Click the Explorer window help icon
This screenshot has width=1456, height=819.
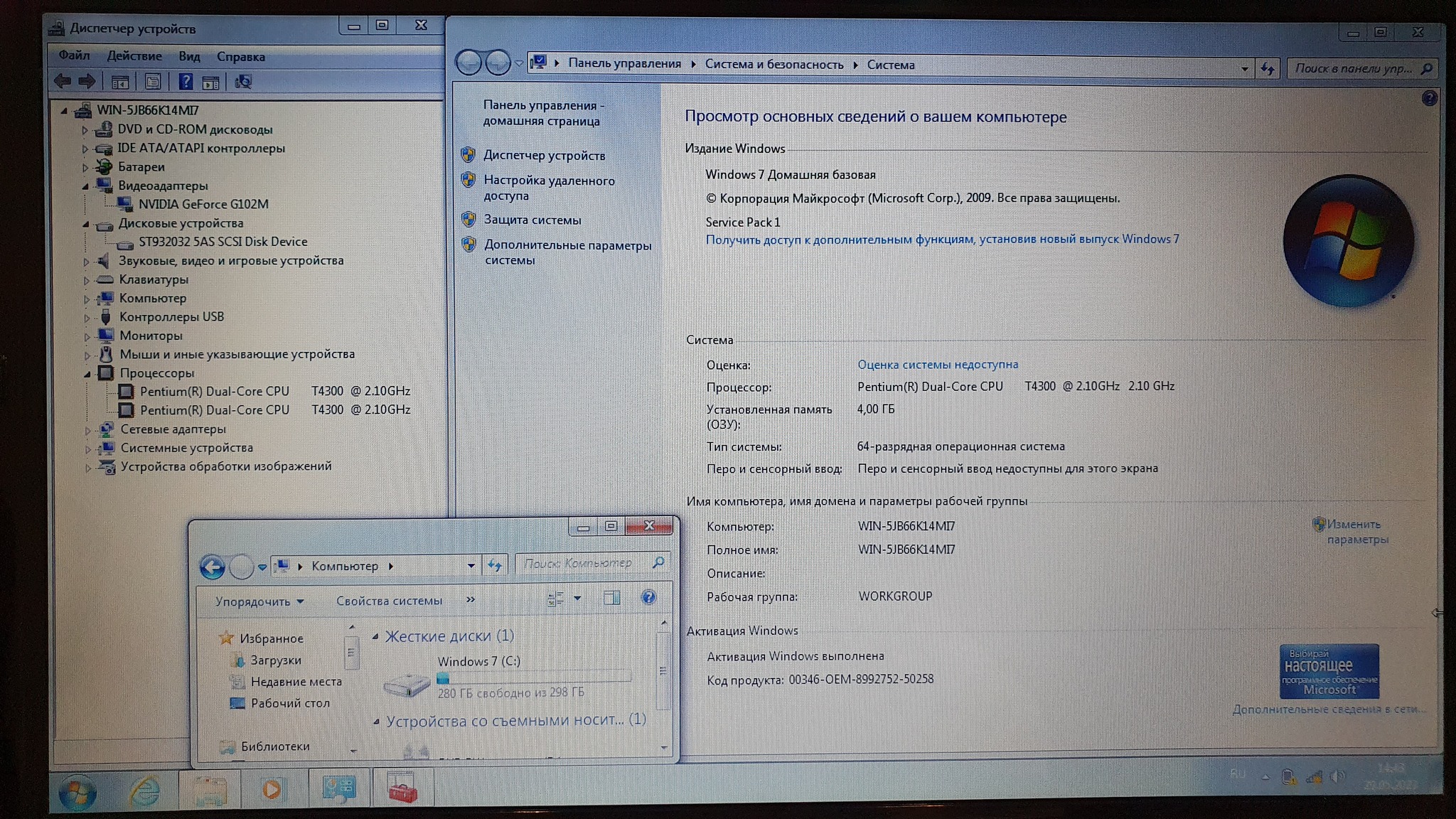(648, 597)
